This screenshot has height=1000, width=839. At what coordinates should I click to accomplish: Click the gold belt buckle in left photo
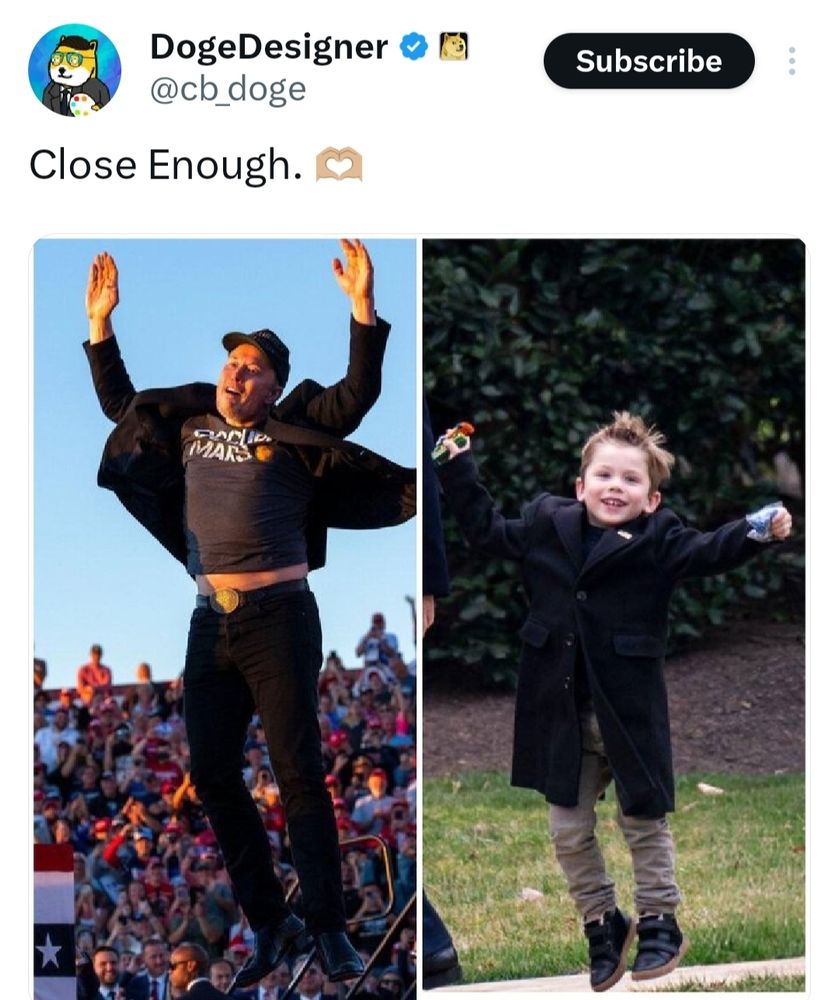point(224,600)
